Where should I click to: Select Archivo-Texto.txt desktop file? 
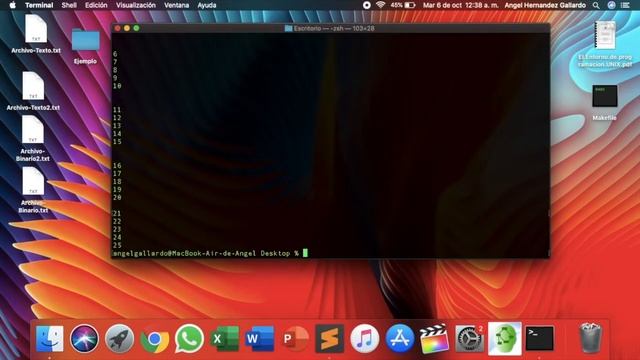tap(36, 34)
